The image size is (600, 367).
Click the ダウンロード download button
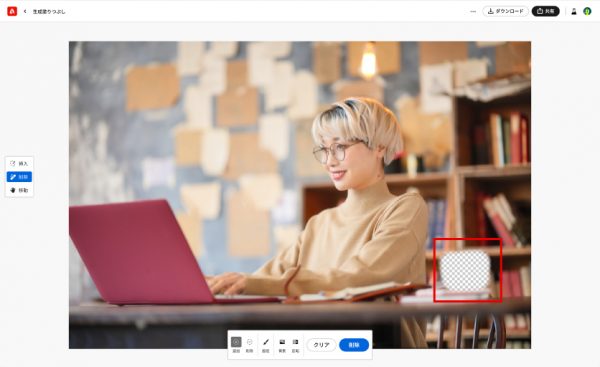(x=505, y=11)
